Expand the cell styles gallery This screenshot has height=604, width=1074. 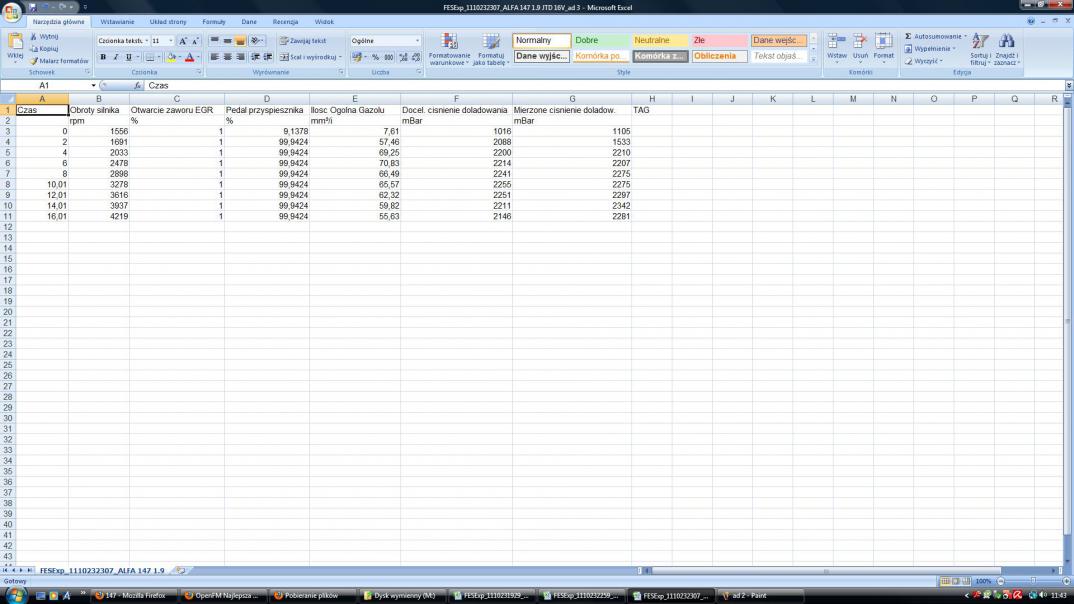[x=813, y=60]
